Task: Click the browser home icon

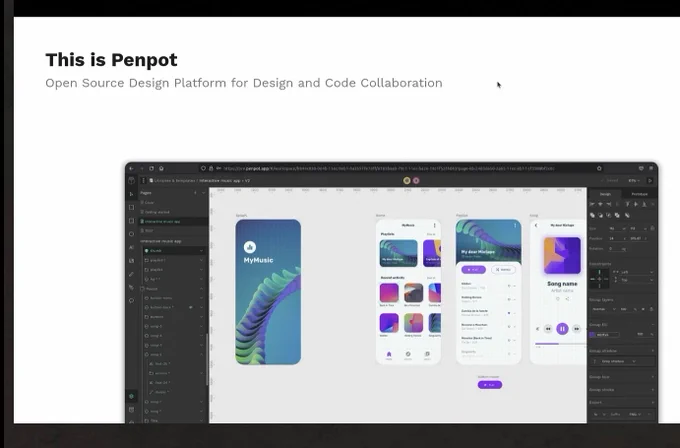Action: pyautogui.click(x=161, y=168)
